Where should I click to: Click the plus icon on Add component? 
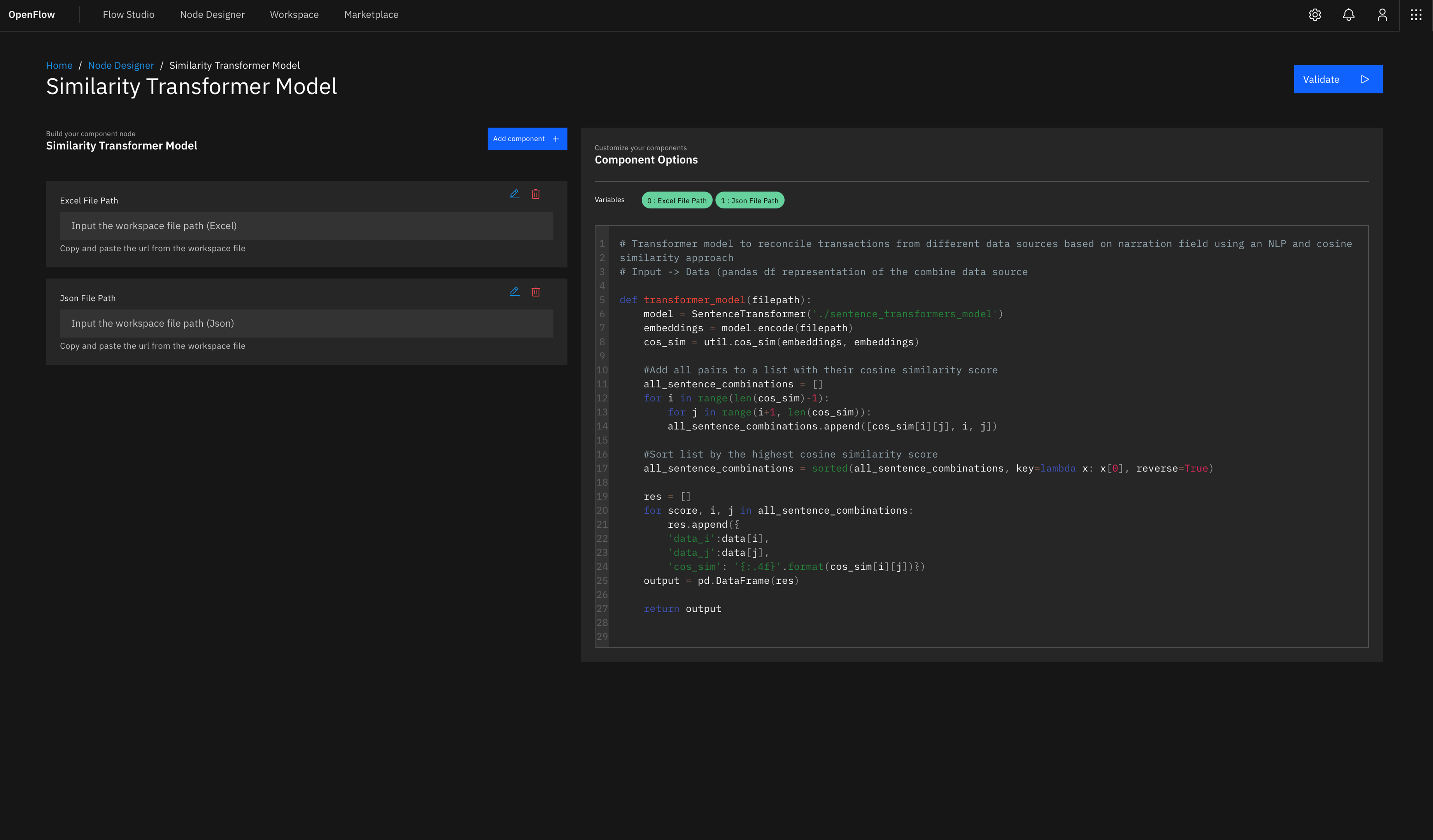click(x=555, y=139)
